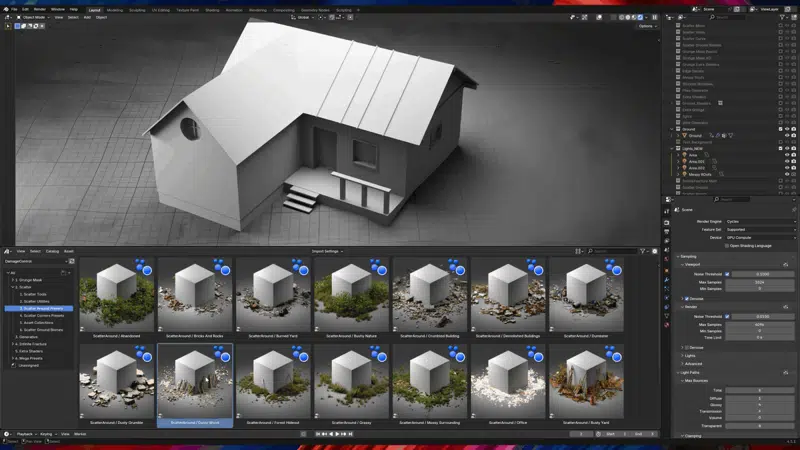
Task: Open the Render Engine dropdown showing Cycles
Action: tap(760, 221)
